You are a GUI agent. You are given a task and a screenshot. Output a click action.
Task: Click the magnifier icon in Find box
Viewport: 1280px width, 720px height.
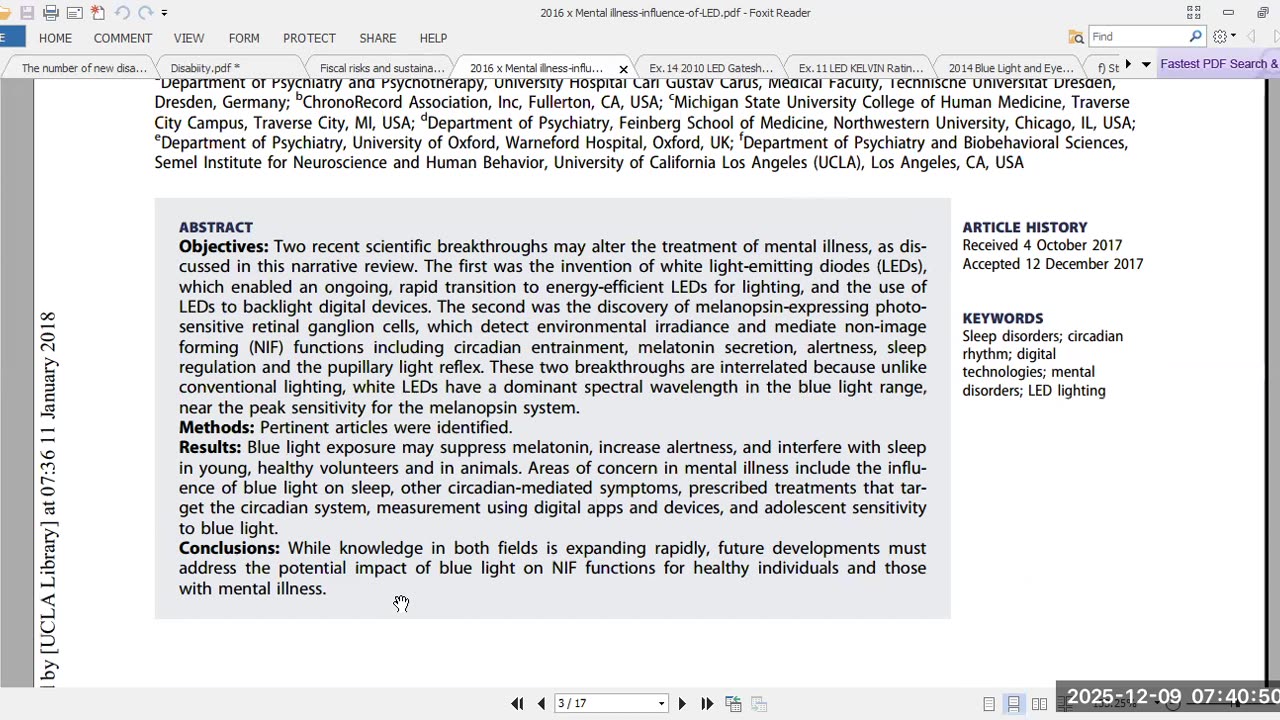tap(1195, 37)
